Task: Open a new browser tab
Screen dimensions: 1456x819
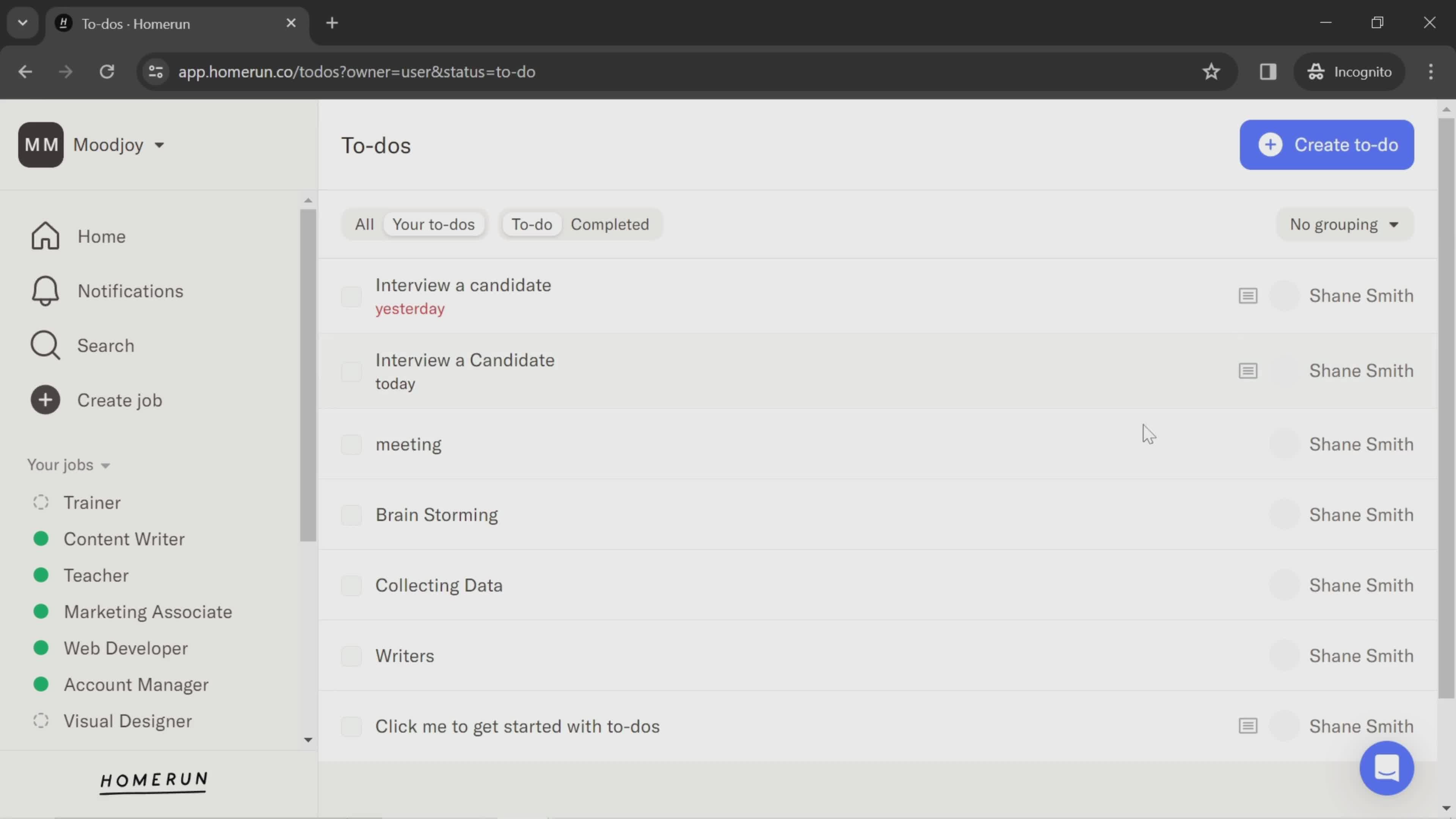Action: [333, 23]
